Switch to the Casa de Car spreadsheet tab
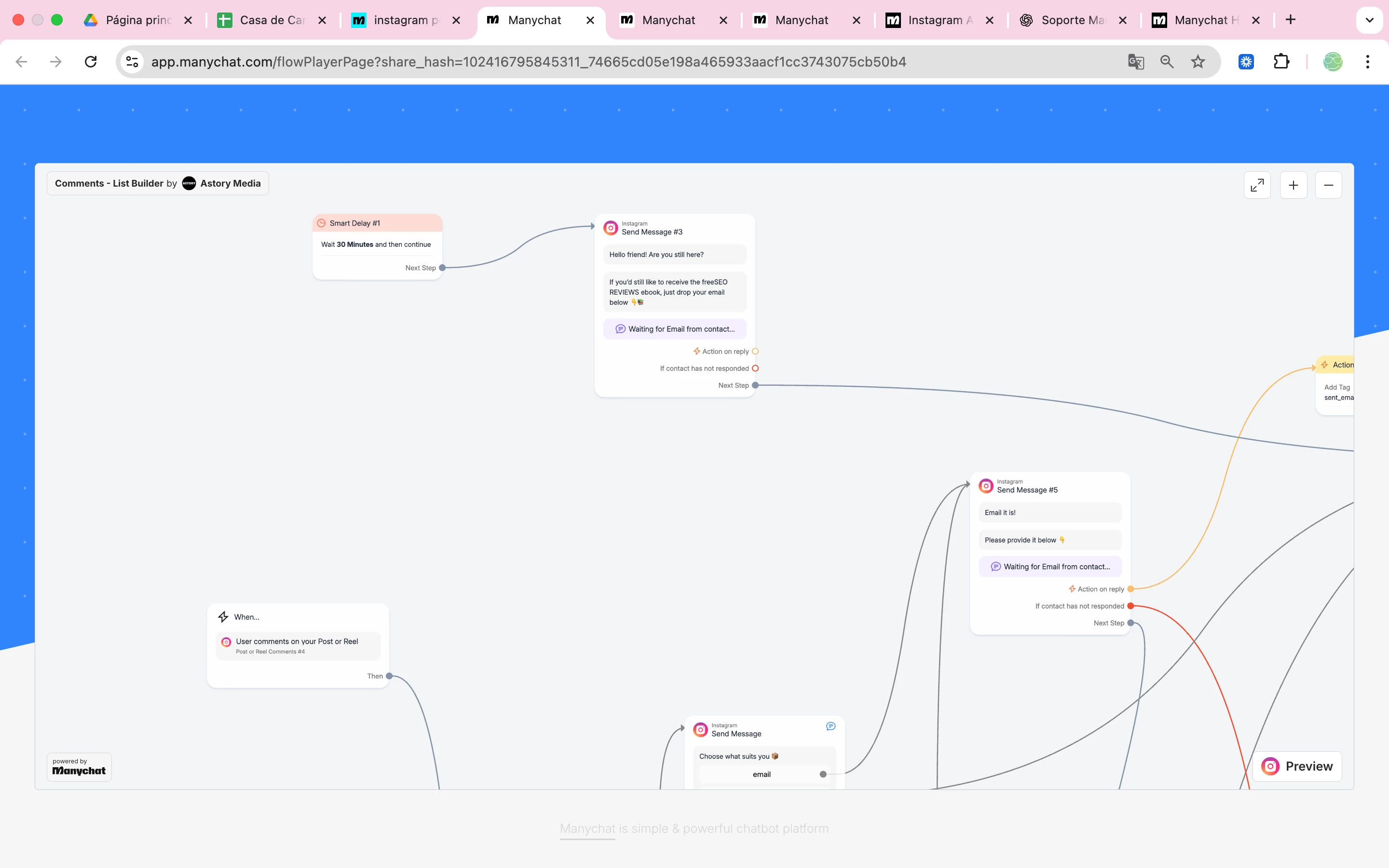The height and width of the screenshot is (868, 1389). [271, 20]
